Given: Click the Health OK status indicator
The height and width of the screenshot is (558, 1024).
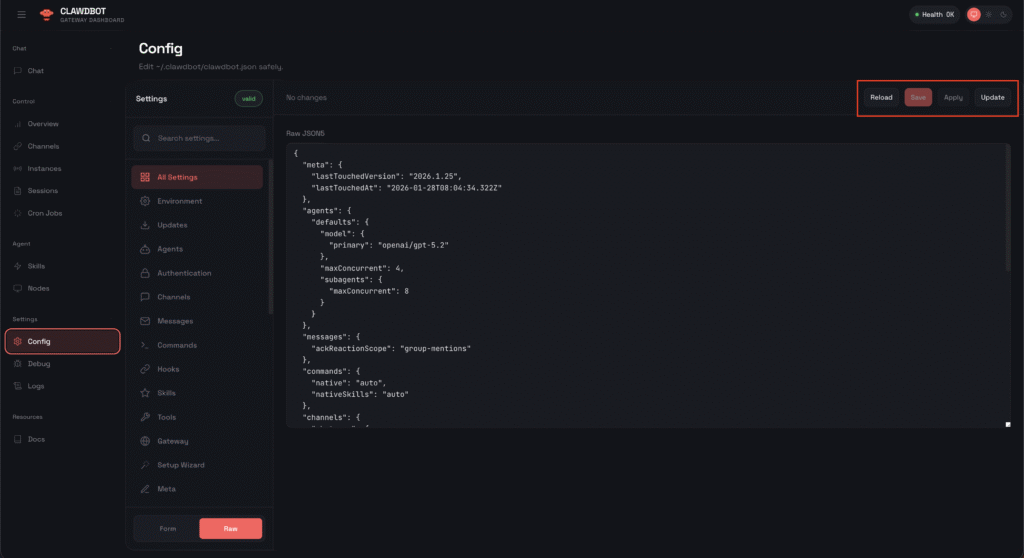Looking at the screenshot, I should point(933,15).
